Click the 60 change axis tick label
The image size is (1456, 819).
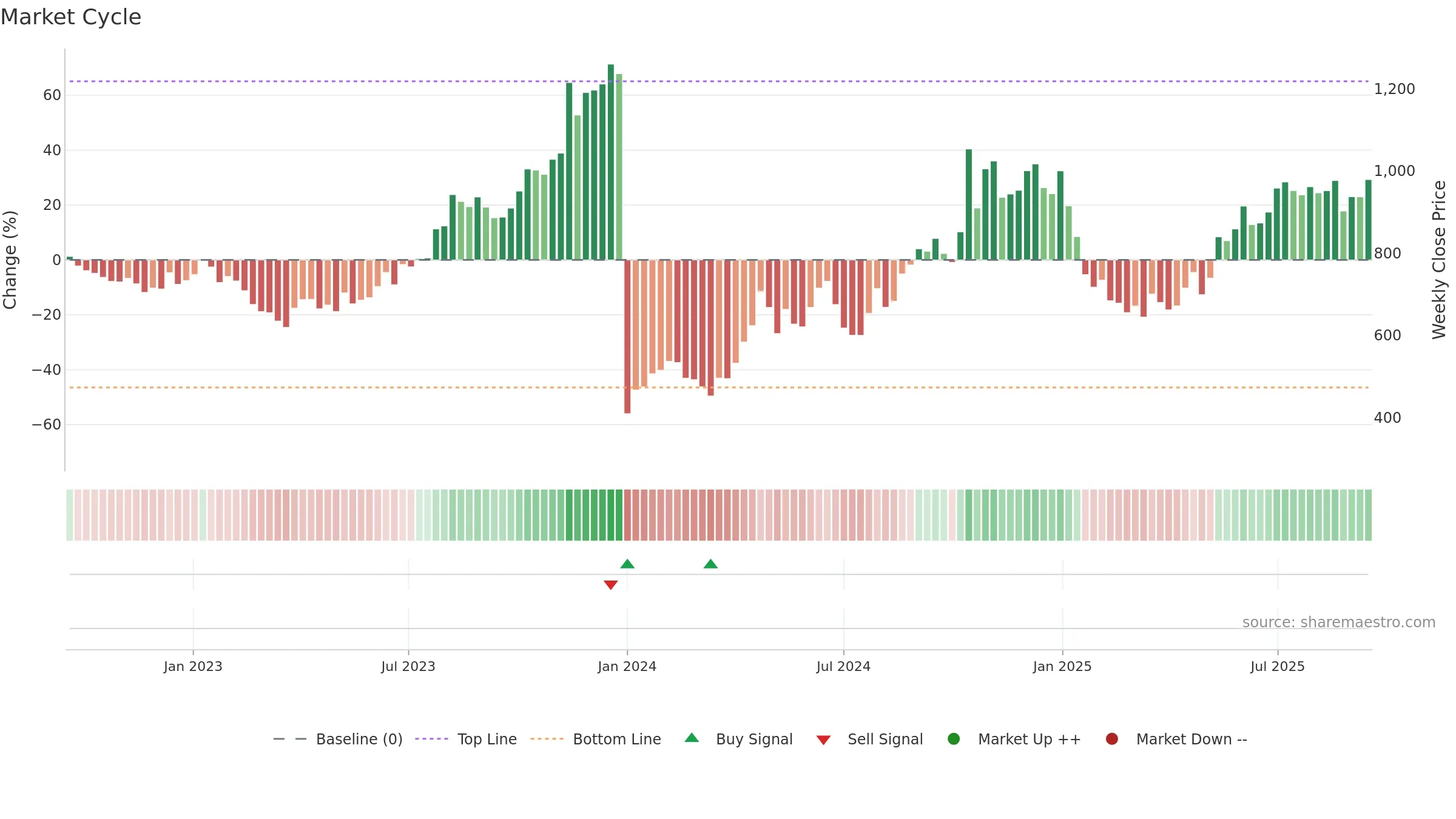click(x=52, y=95)
